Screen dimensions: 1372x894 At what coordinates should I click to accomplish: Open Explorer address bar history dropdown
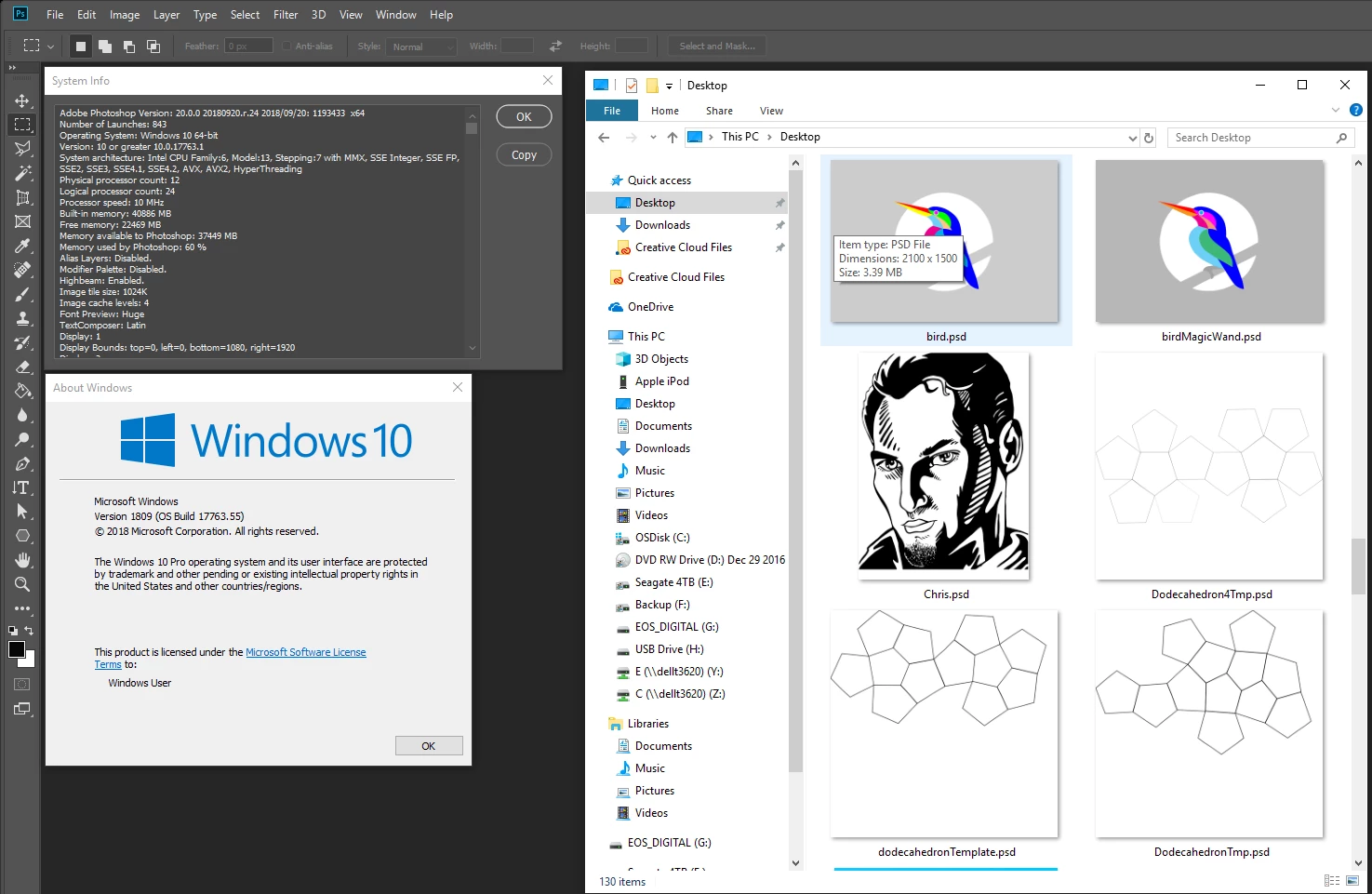click(x=1132, y=138)
